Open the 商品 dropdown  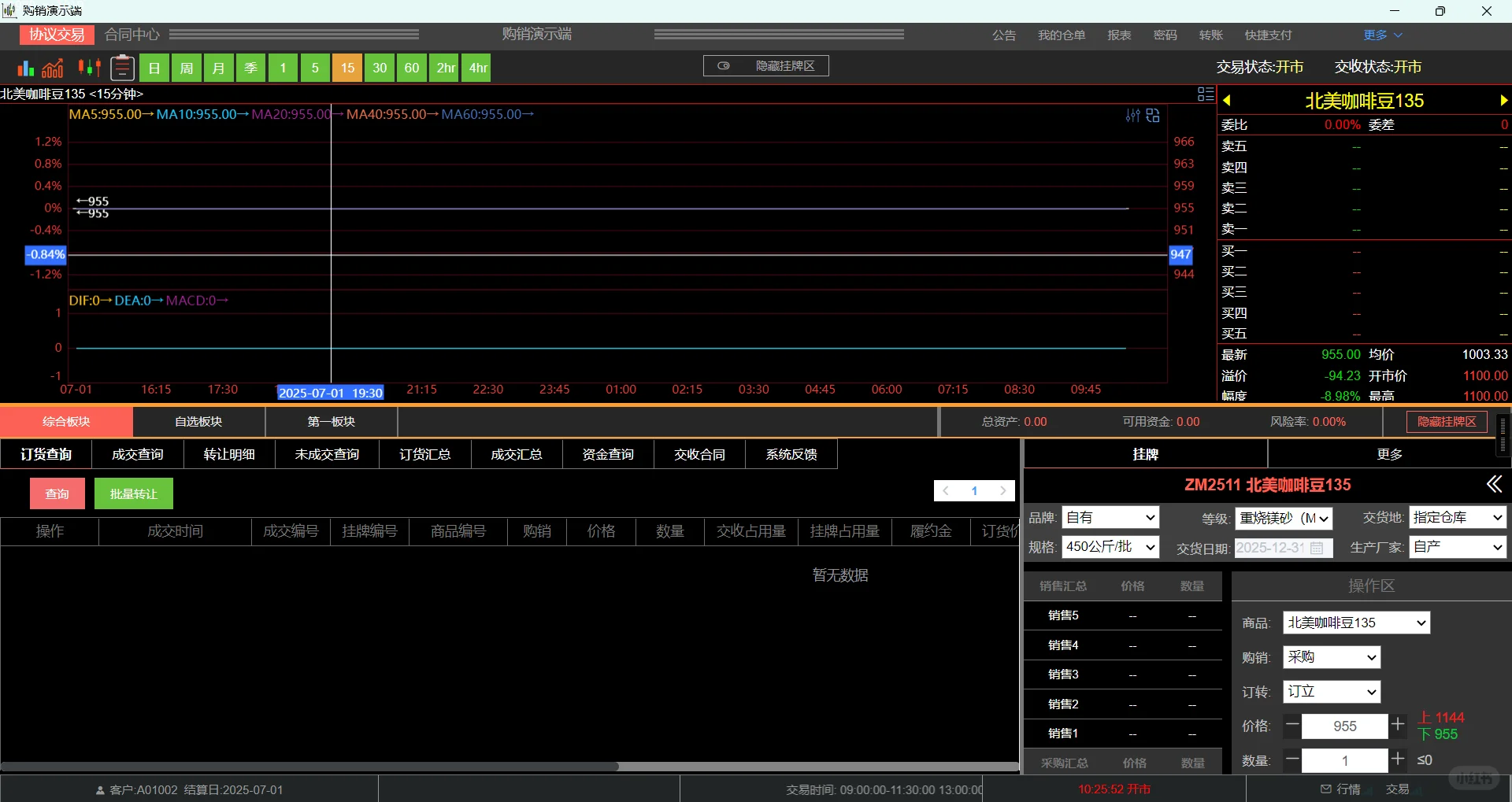coord(1356,623)
